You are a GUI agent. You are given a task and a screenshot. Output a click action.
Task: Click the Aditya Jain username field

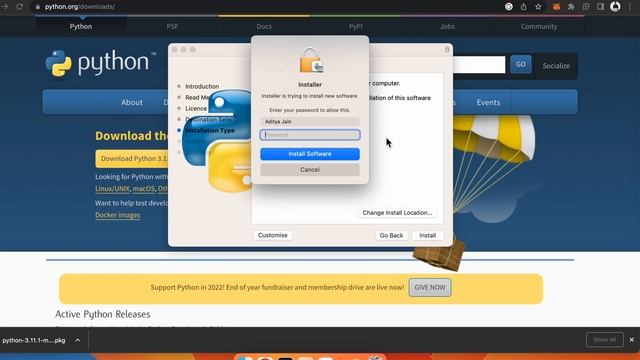point(310,122)
